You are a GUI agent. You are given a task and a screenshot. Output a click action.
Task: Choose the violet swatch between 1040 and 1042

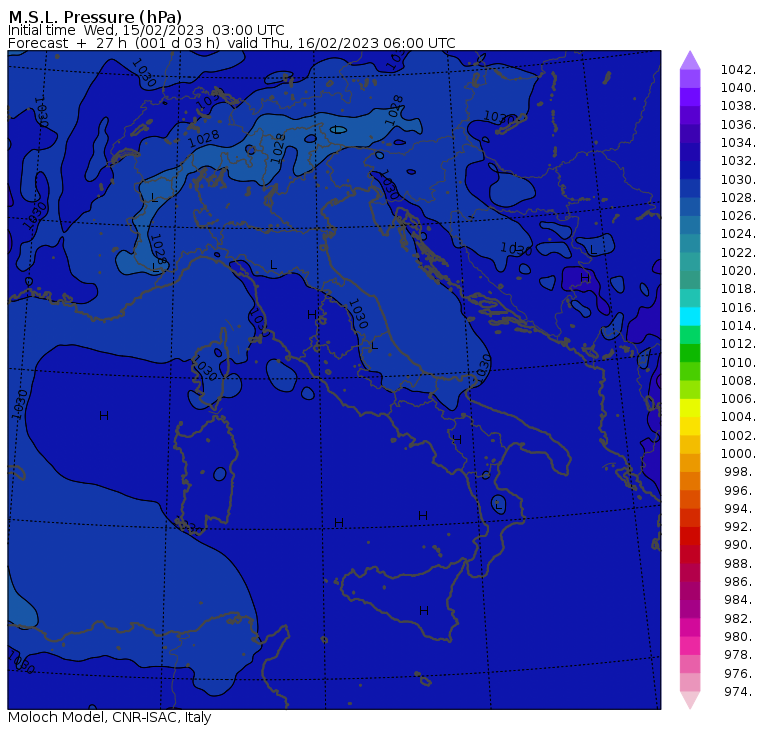pos(690,79)
